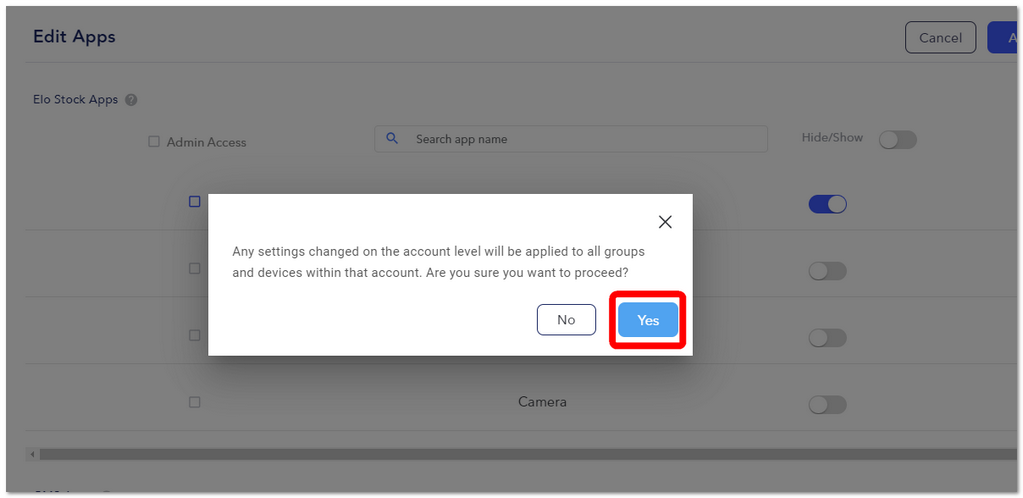Image resolution: width=1023 pixels, height=498 pixels.
Task: Check the checkbox in the second app row
Action: (194, 268)
